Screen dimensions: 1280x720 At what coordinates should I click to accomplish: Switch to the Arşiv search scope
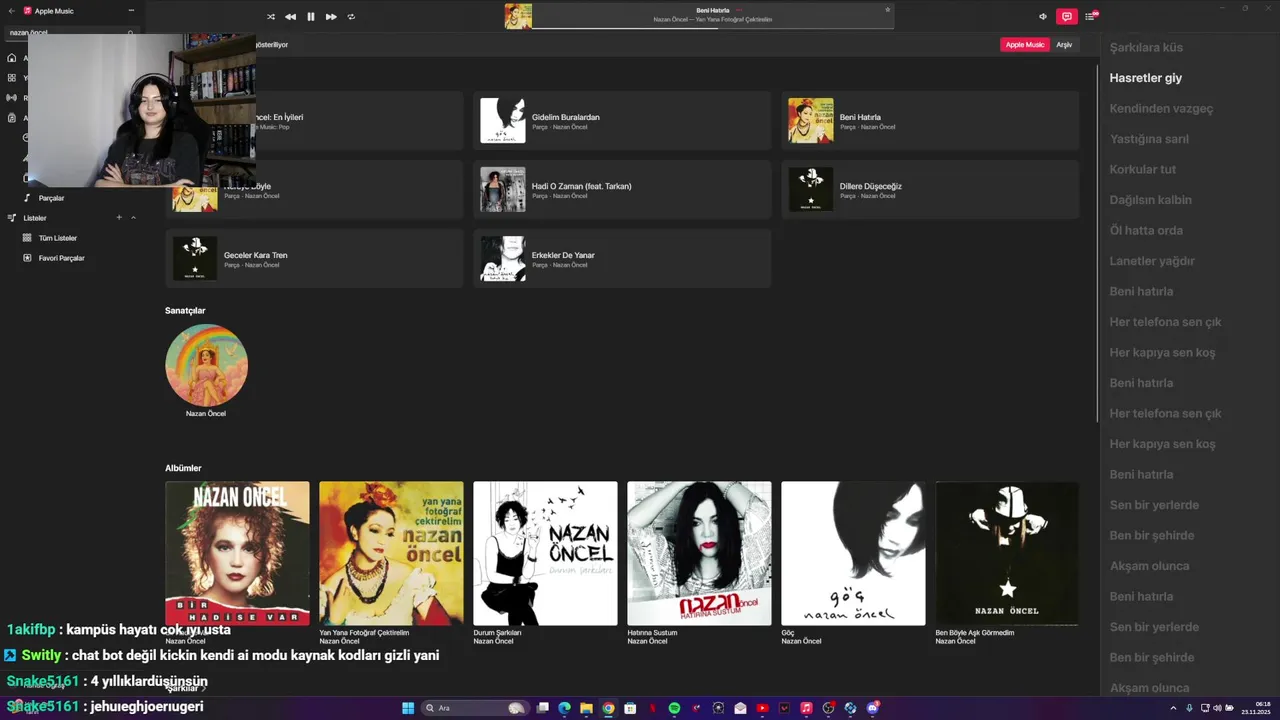pyautogui.click(x=1064, y=45)
